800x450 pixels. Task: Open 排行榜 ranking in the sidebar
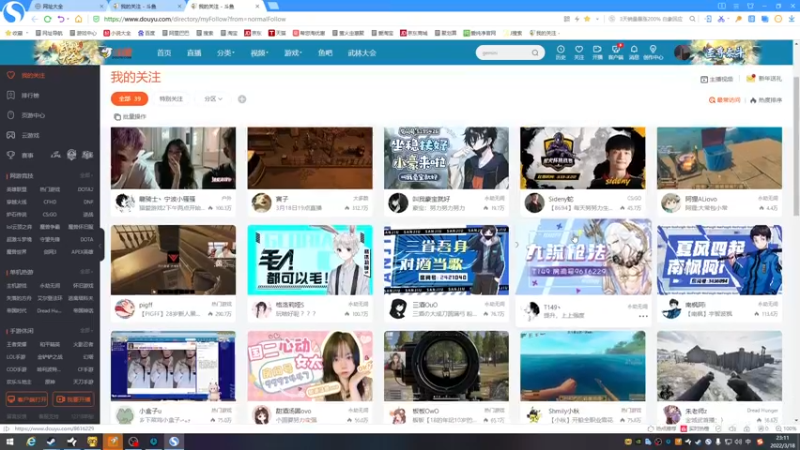click(x=23, y=95)
